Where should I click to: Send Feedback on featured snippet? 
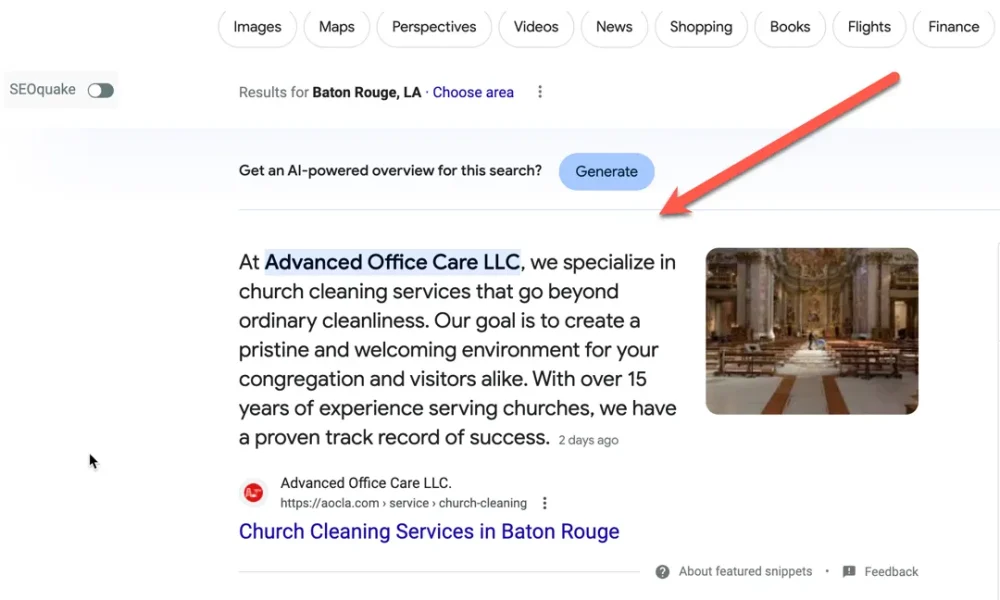pyautogui.click(x=891, y=572)
